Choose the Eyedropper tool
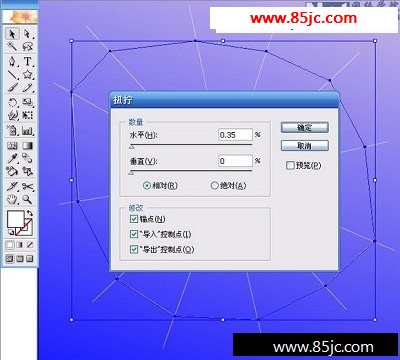 tap(13, 158)
